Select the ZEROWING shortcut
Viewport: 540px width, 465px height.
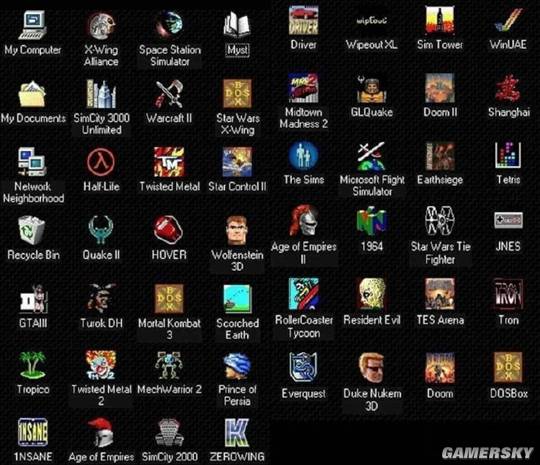[237, 433]
